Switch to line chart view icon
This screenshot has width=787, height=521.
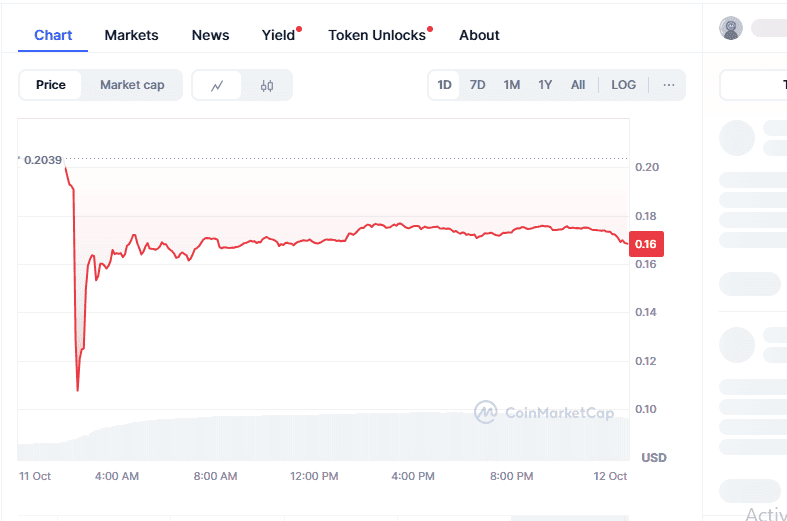tap(217, 86)
